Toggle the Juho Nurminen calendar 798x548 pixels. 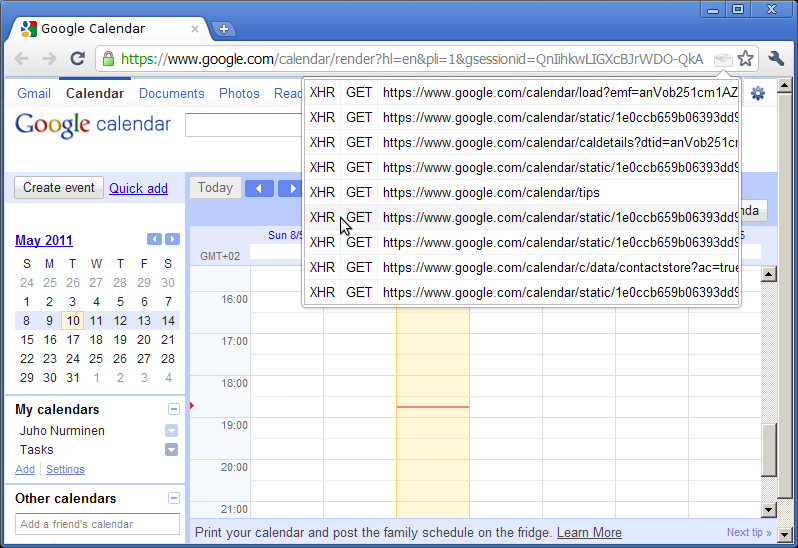pyautogui.click(x=62, y=431)
